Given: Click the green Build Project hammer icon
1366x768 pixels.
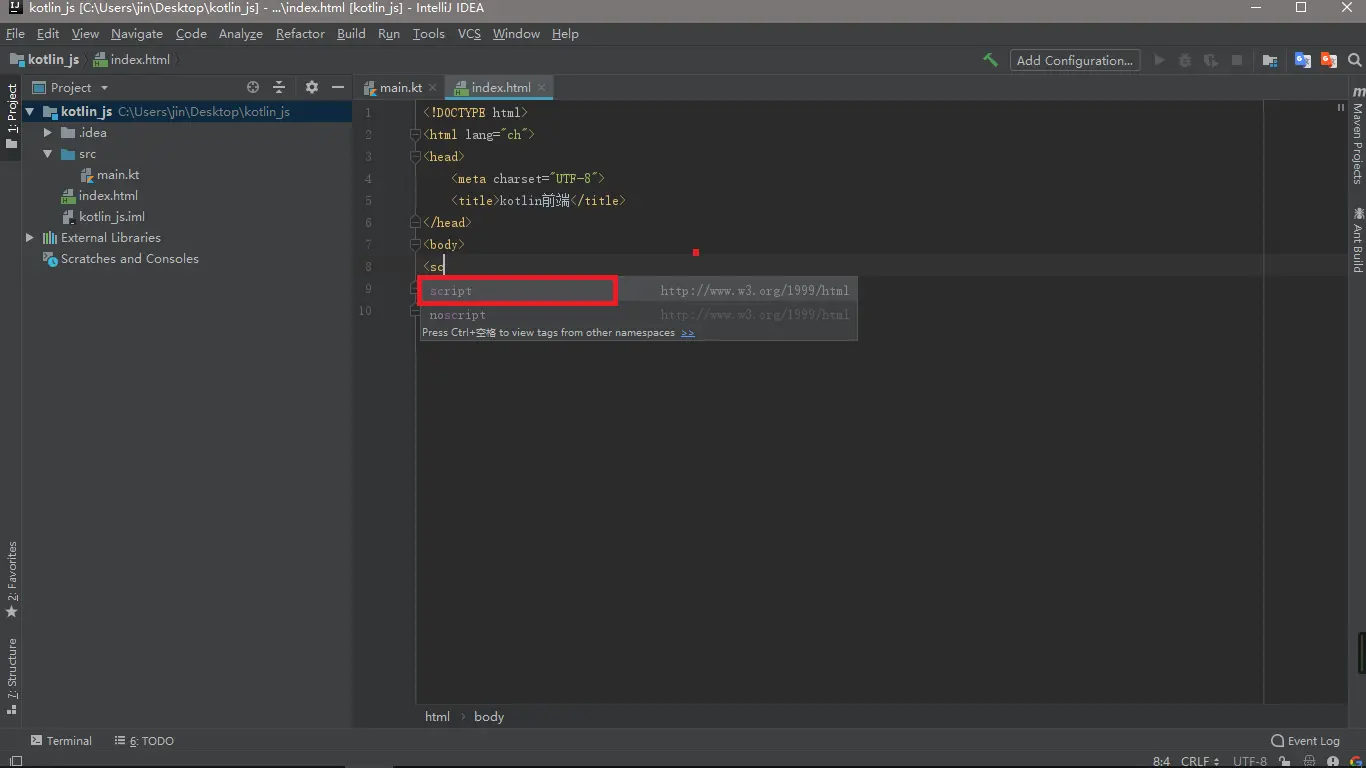Looking at the screenshot, I should coord(990,60).
